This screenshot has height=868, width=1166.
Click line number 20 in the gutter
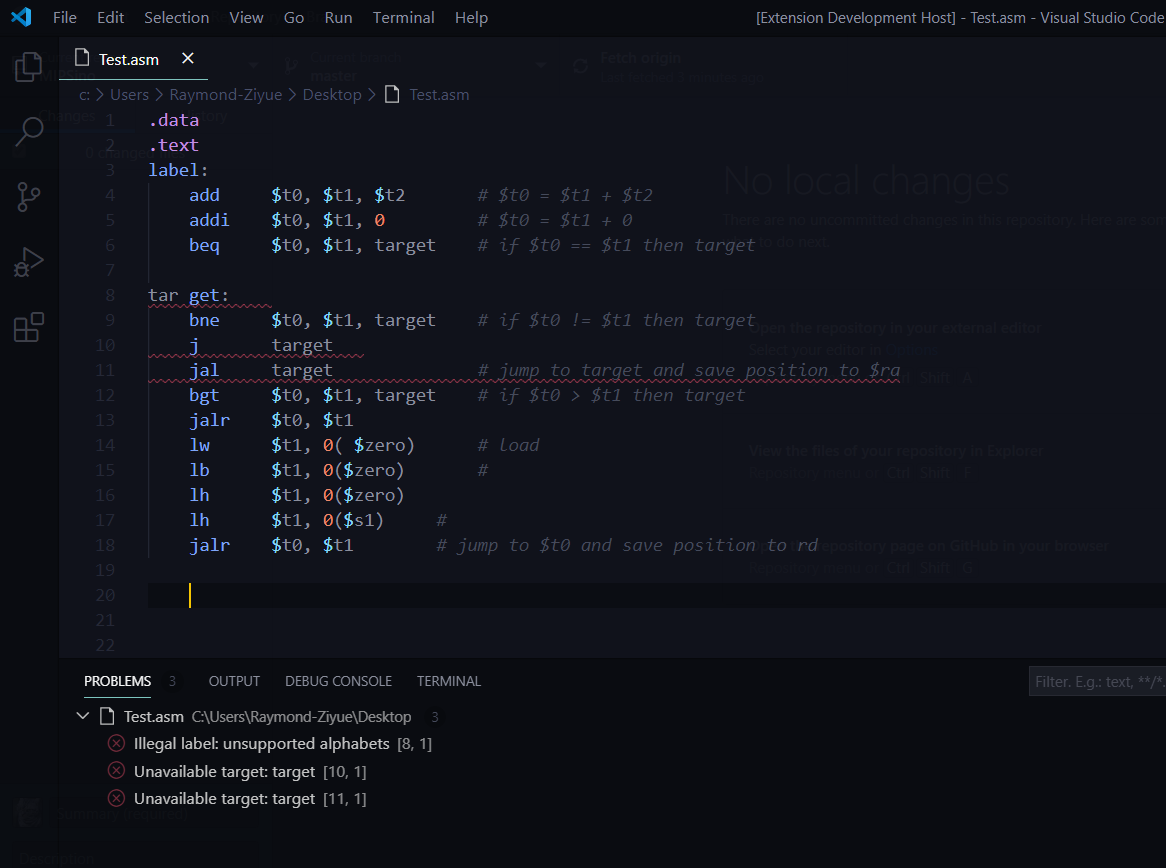(x=106, y=595)
